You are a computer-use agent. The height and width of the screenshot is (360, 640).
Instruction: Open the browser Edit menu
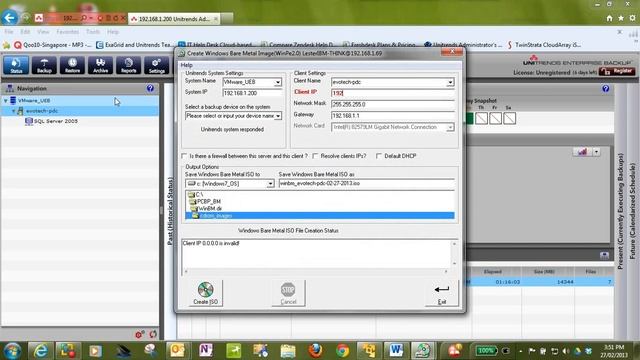coord(25,31)
